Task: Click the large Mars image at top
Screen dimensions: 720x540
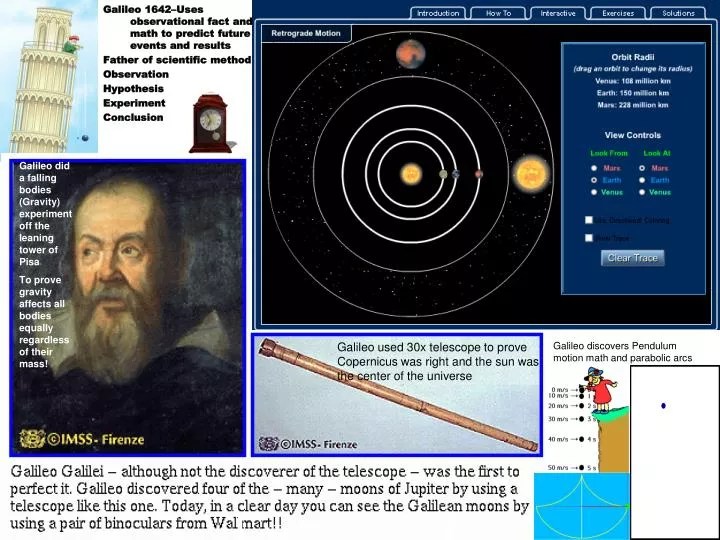Action: 411,54
